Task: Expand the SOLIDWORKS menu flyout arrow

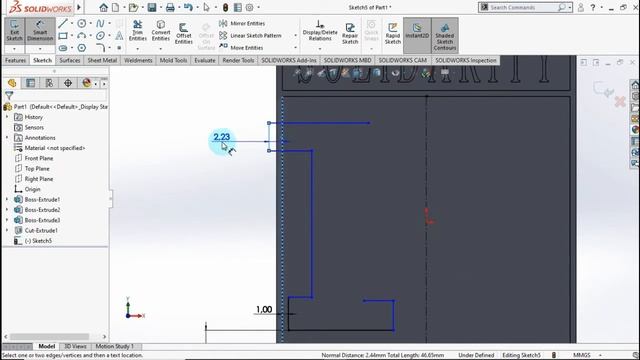Action: pos(79,7)
